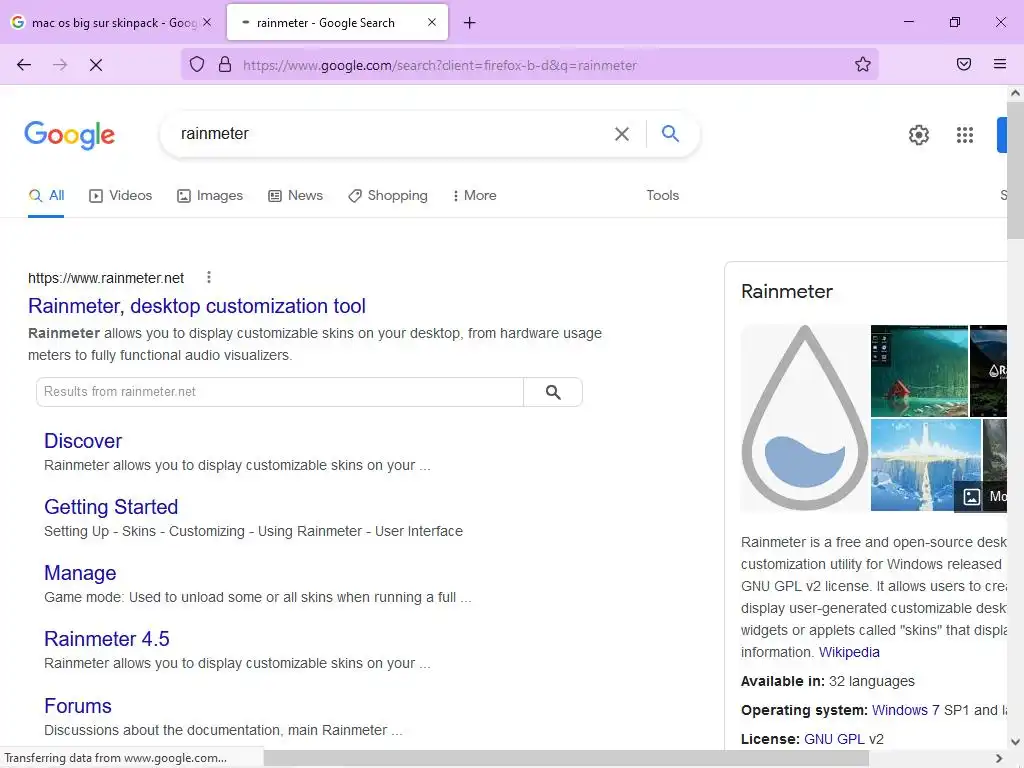
Task: Open the tracking protection shield icon
Action: 197,64
